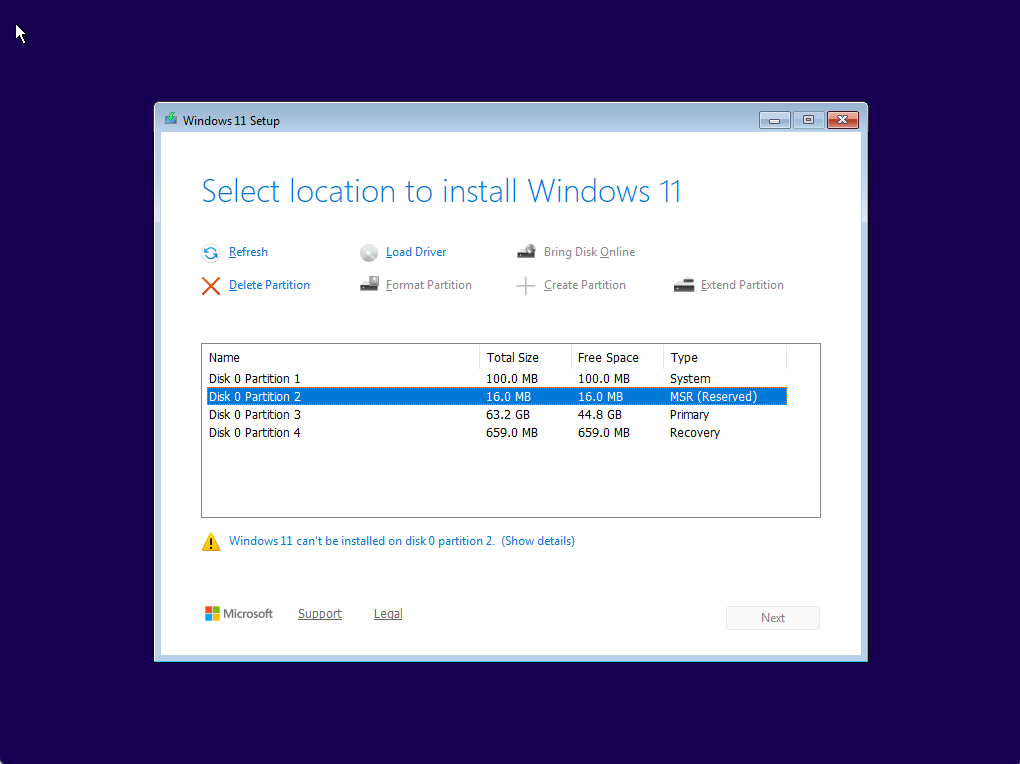This screenshot has height=764, width=1020.
Task: Close the Windows 11 Setup window
Action: pyautogui.click(x=843, y=120)
